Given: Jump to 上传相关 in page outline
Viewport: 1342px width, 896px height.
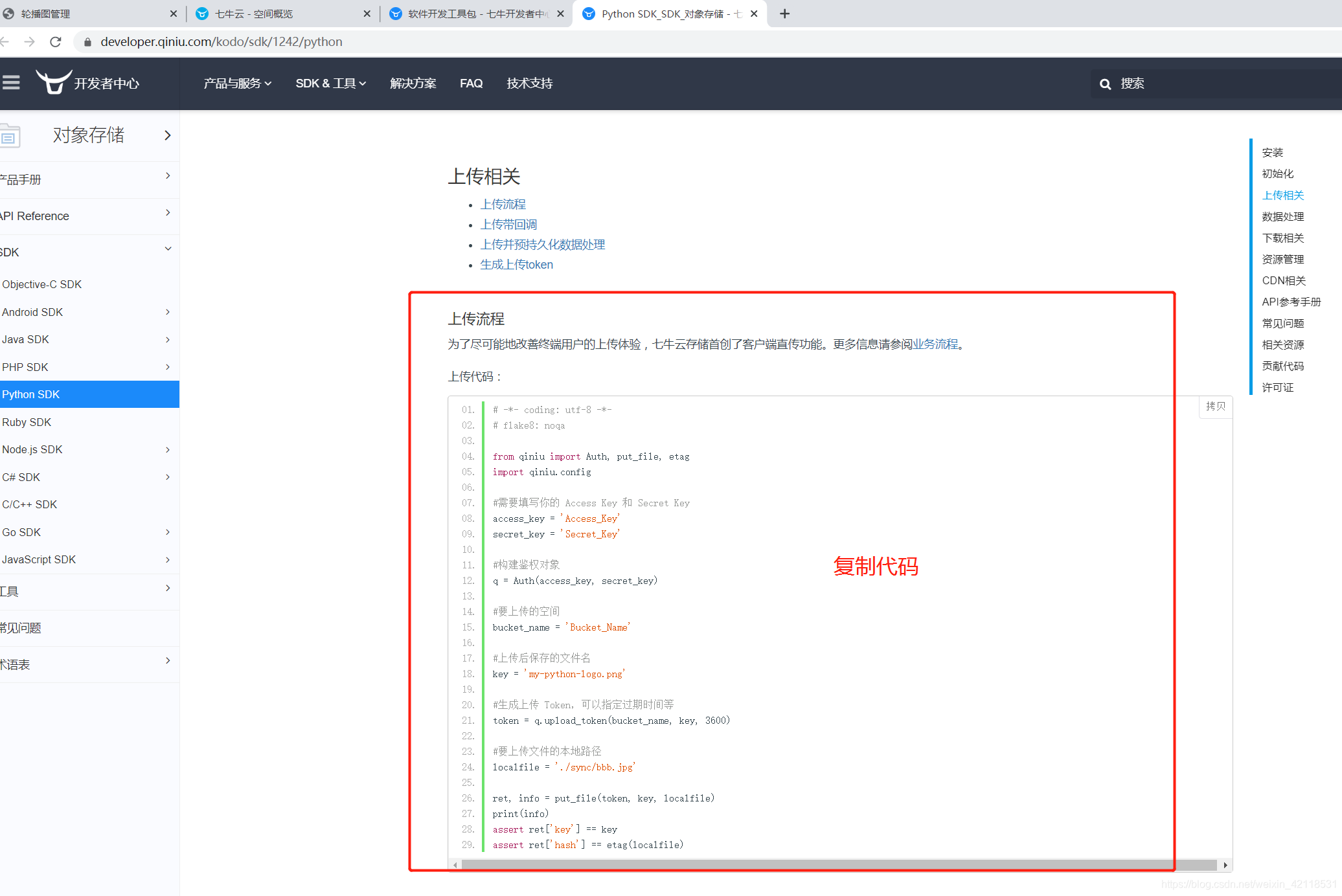Looking at the screenshot, I should pyautogui.click(x=1283, y=196).
